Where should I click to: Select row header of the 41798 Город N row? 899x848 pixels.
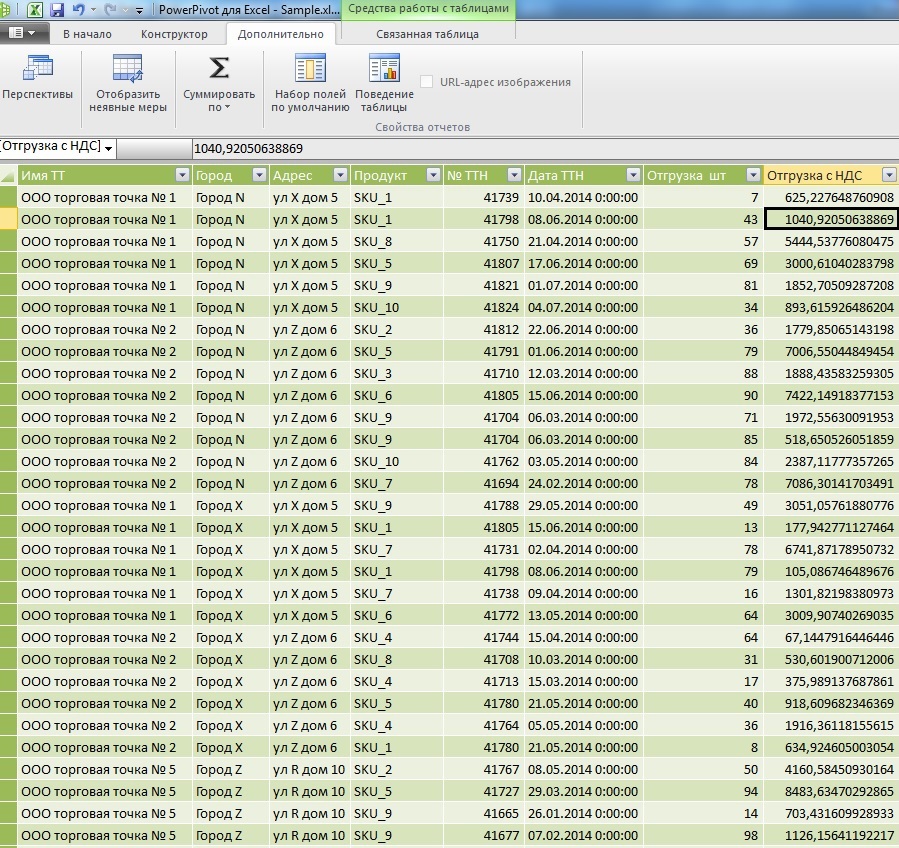pyautogui.click(x=8, y=220)
